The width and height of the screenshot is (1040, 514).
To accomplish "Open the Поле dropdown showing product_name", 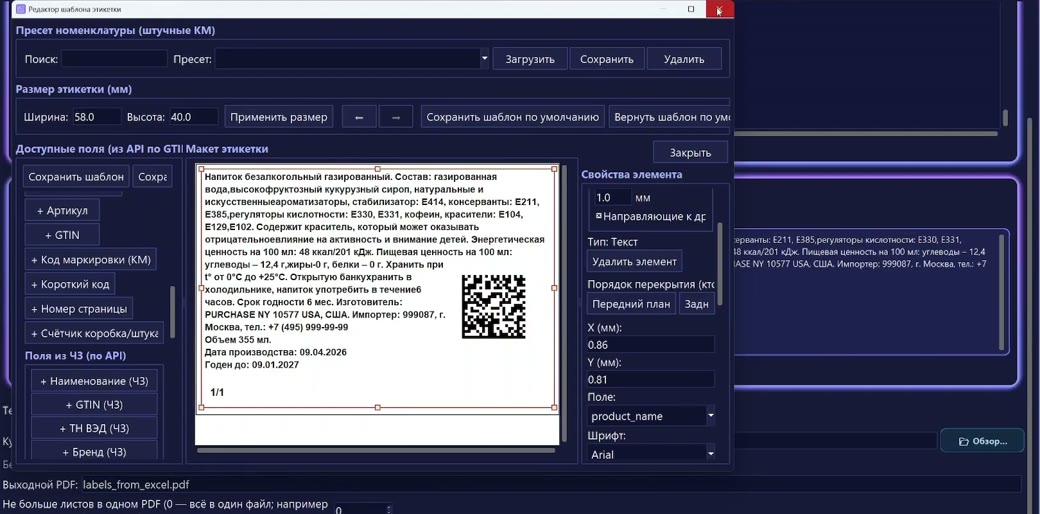I will tap(710, 416).
